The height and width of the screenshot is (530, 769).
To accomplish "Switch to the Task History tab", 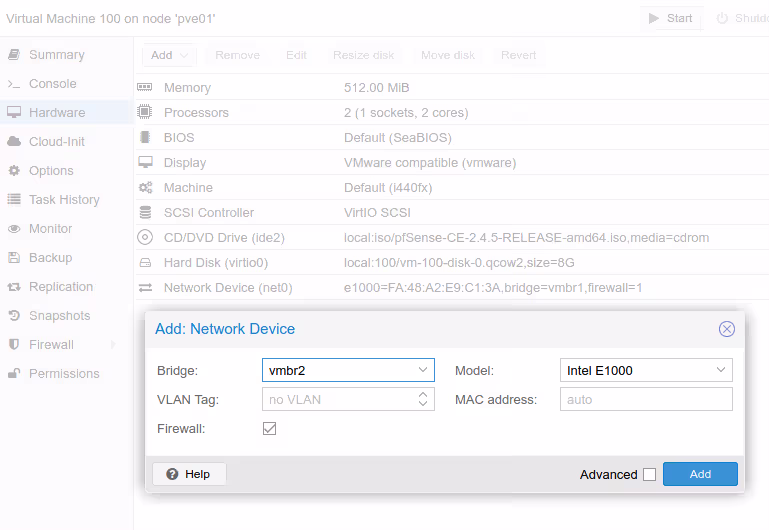I will click(63, 200).
